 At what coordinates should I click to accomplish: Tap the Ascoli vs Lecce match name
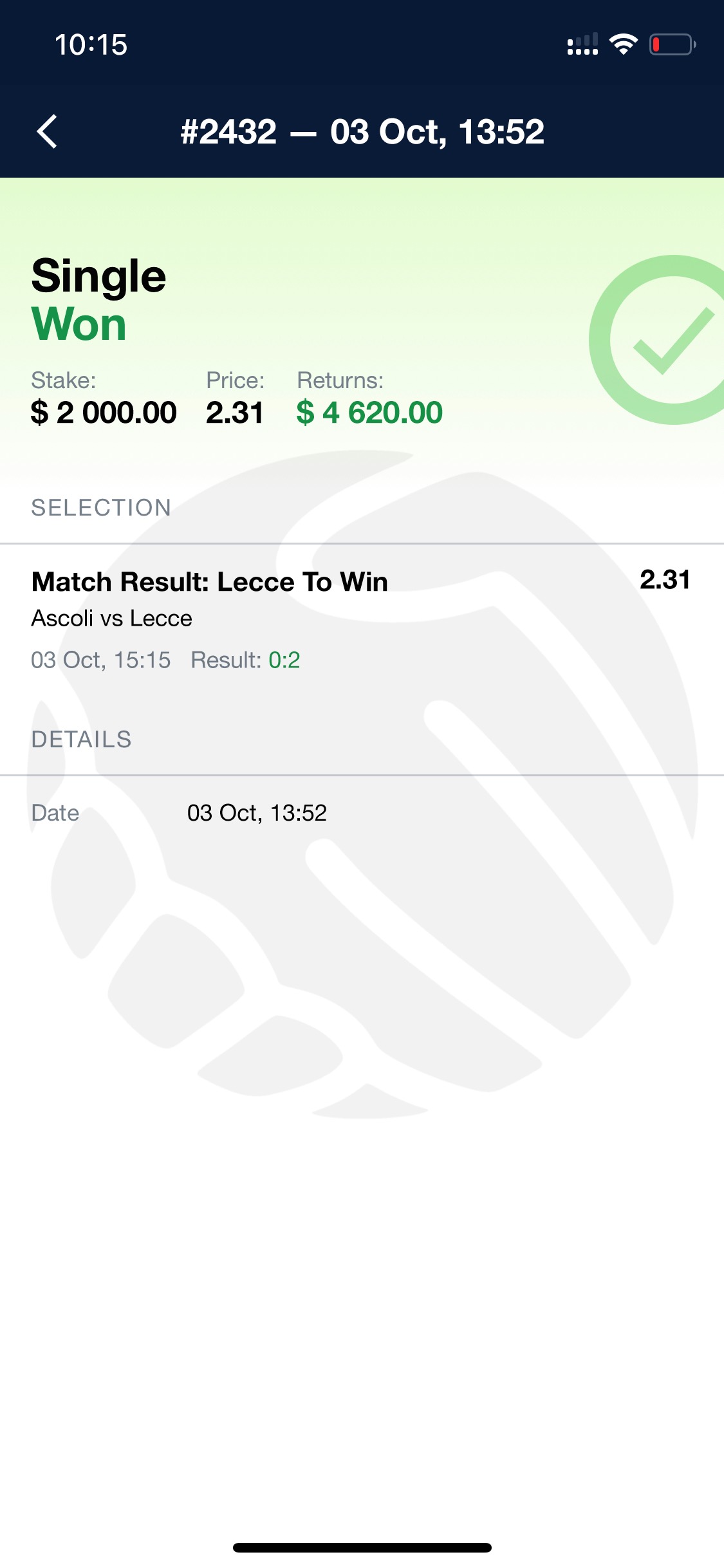pyautogui.click(x=112, y=619)
